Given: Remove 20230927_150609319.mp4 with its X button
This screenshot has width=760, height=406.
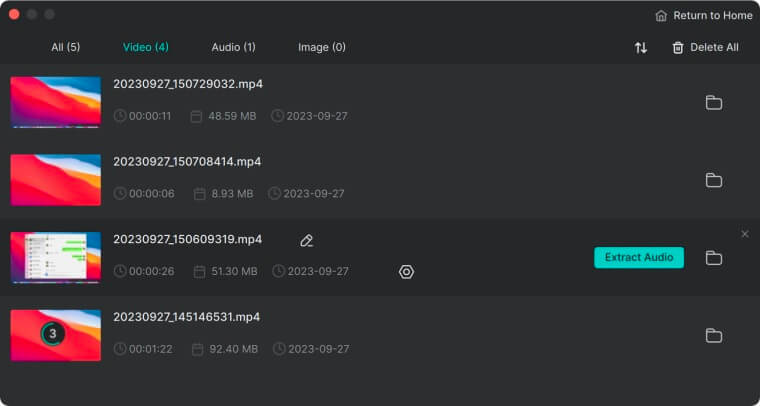Looking at the screenshot, I should click(x=745, y=234).
